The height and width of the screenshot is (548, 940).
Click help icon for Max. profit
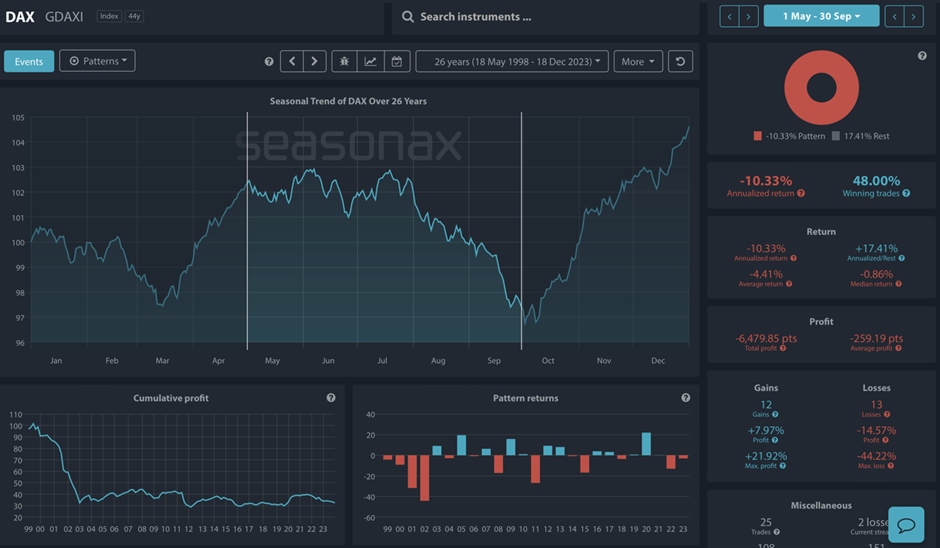coord(783,466)
